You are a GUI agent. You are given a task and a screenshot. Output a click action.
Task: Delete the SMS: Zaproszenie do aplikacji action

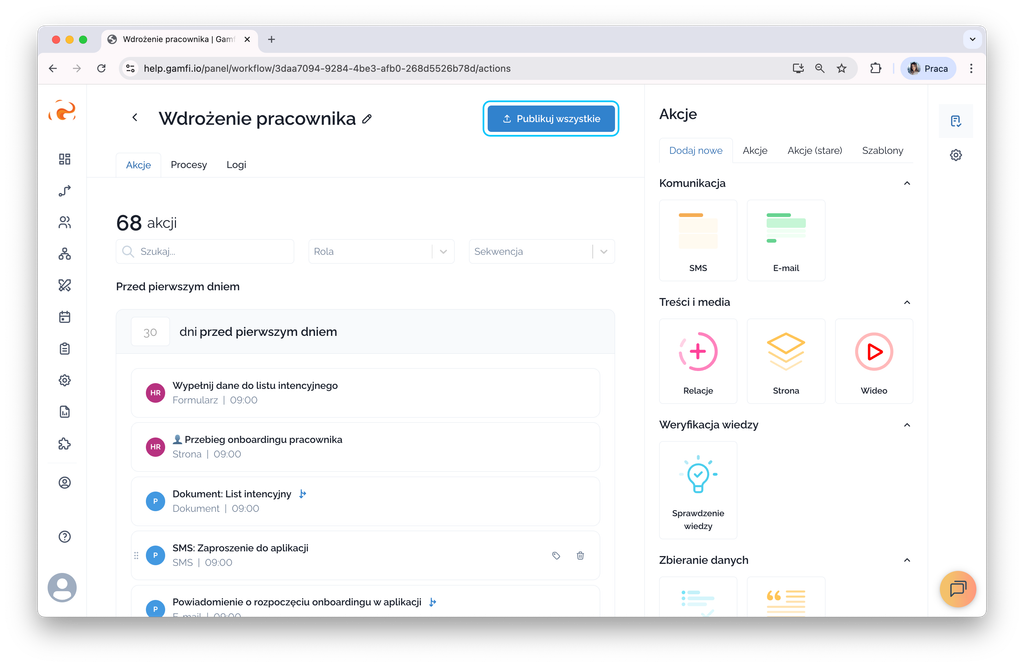580,556
